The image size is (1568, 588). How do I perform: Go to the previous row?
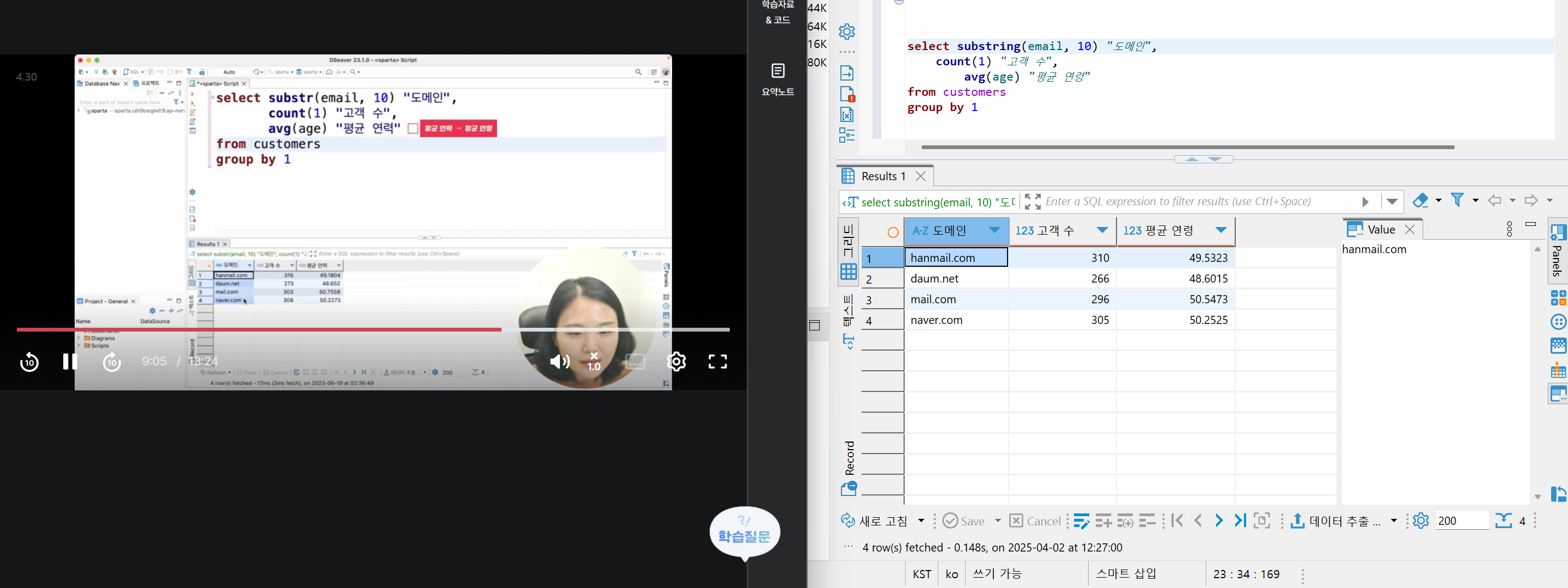point(1198,520)
